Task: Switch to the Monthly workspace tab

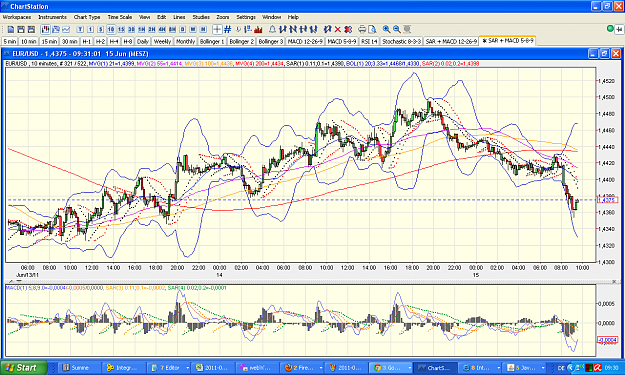Action: [185, 41]
